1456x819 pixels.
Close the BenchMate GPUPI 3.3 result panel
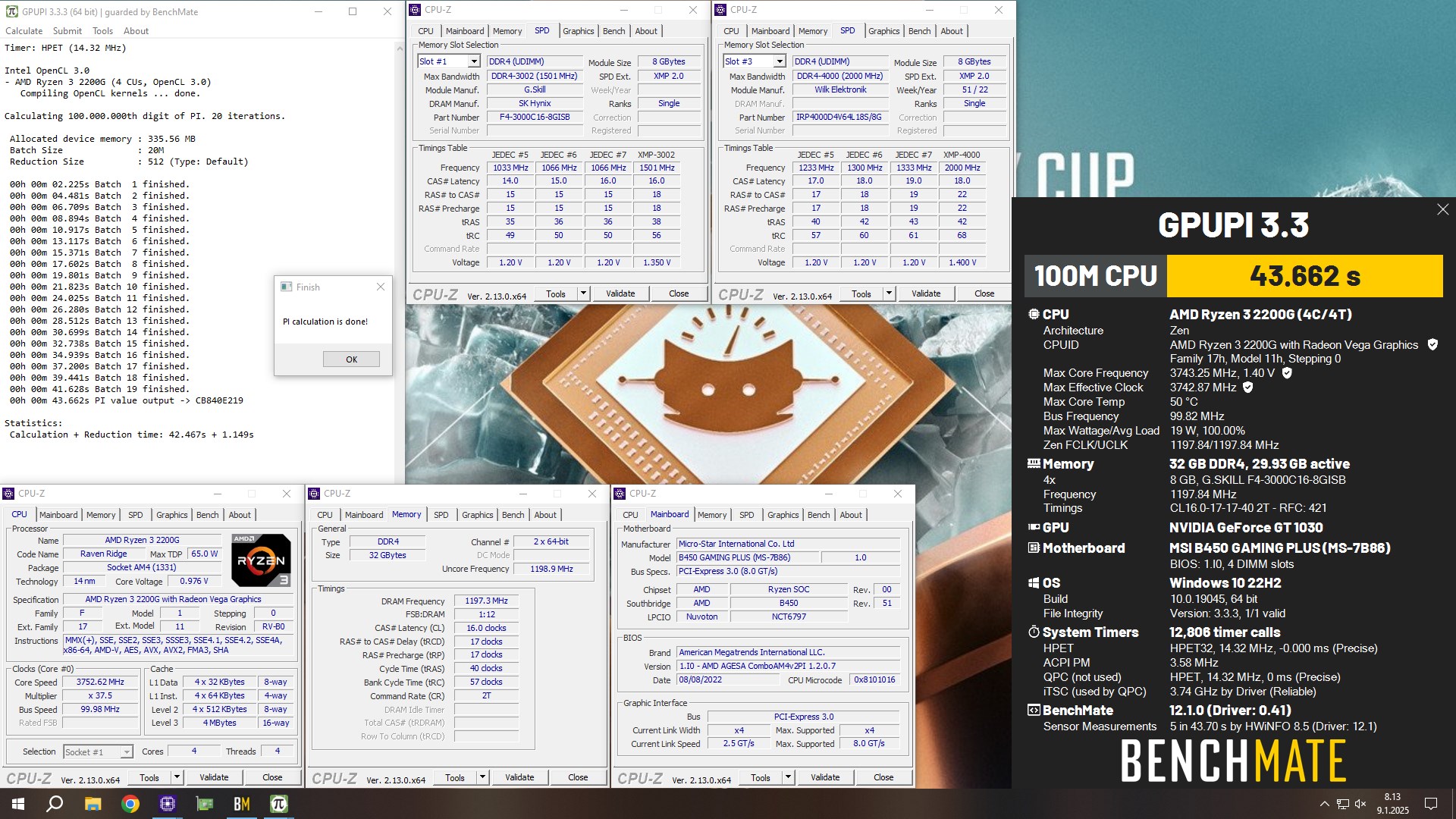tap(1442, 209)
